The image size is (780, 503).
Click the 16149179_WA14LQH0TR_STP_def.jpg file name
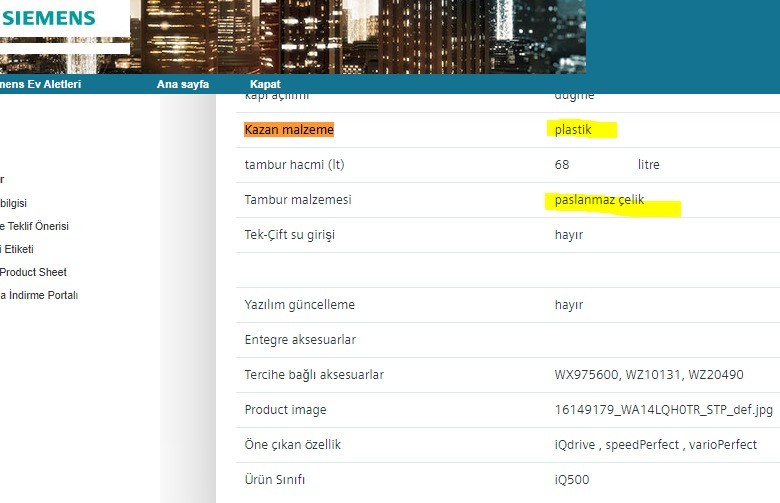pos(664,410)
